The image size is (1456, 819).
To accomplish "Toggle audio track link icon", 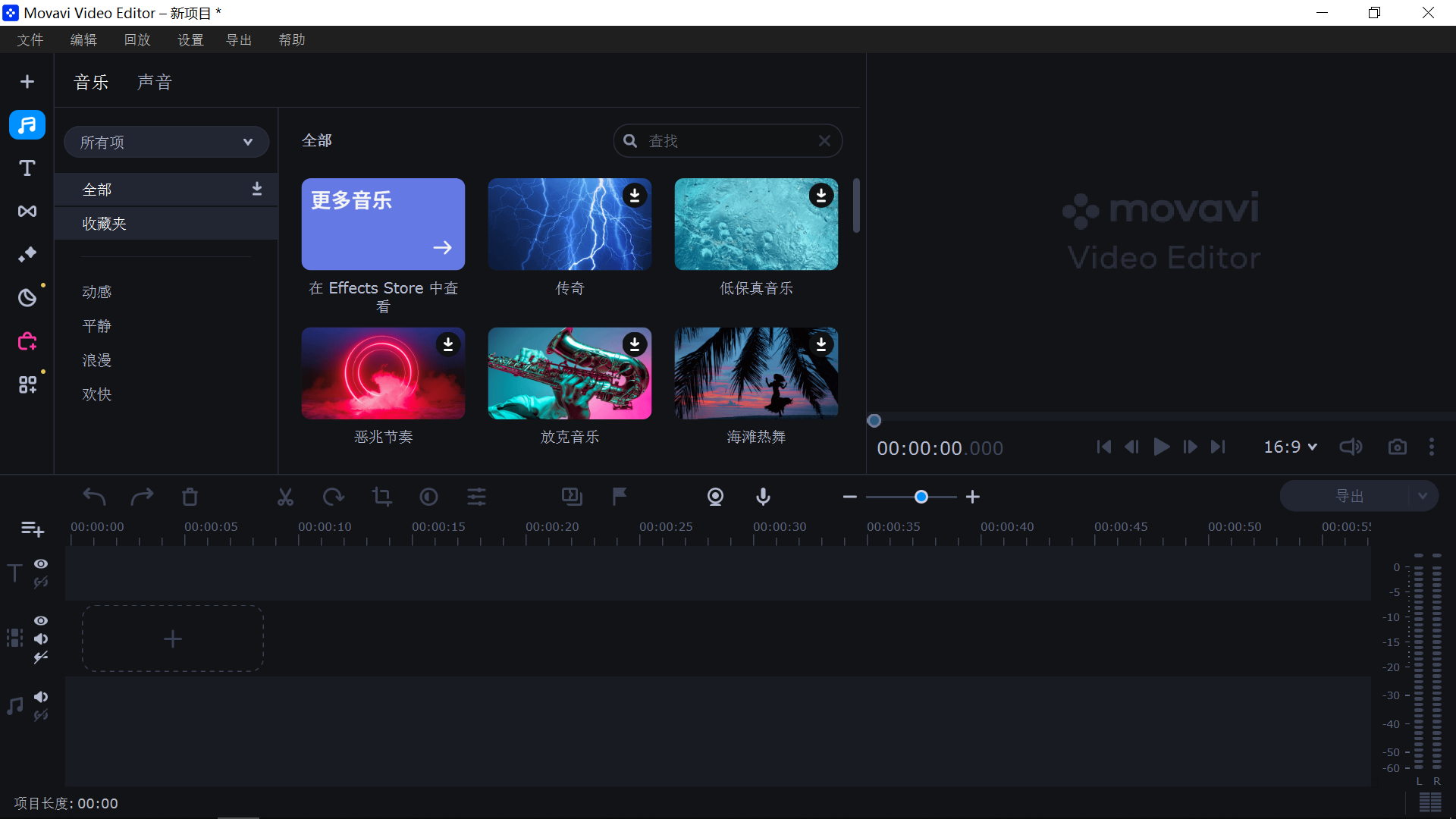I will 41,715.
